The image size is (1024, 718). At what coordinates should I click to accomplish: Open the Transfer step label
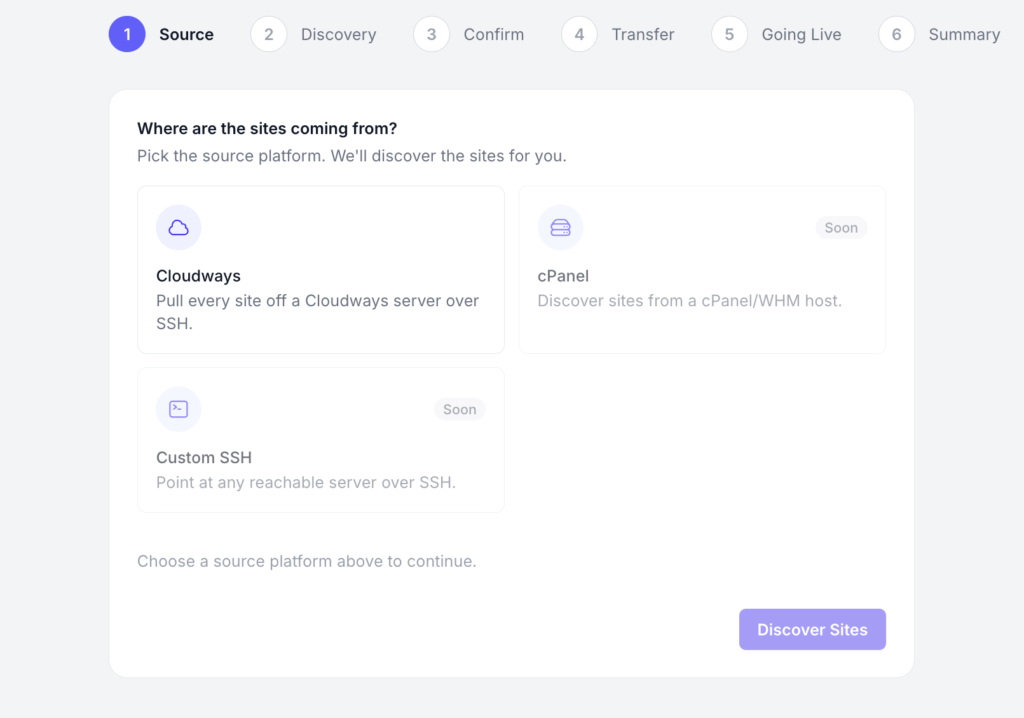point(643,34)
